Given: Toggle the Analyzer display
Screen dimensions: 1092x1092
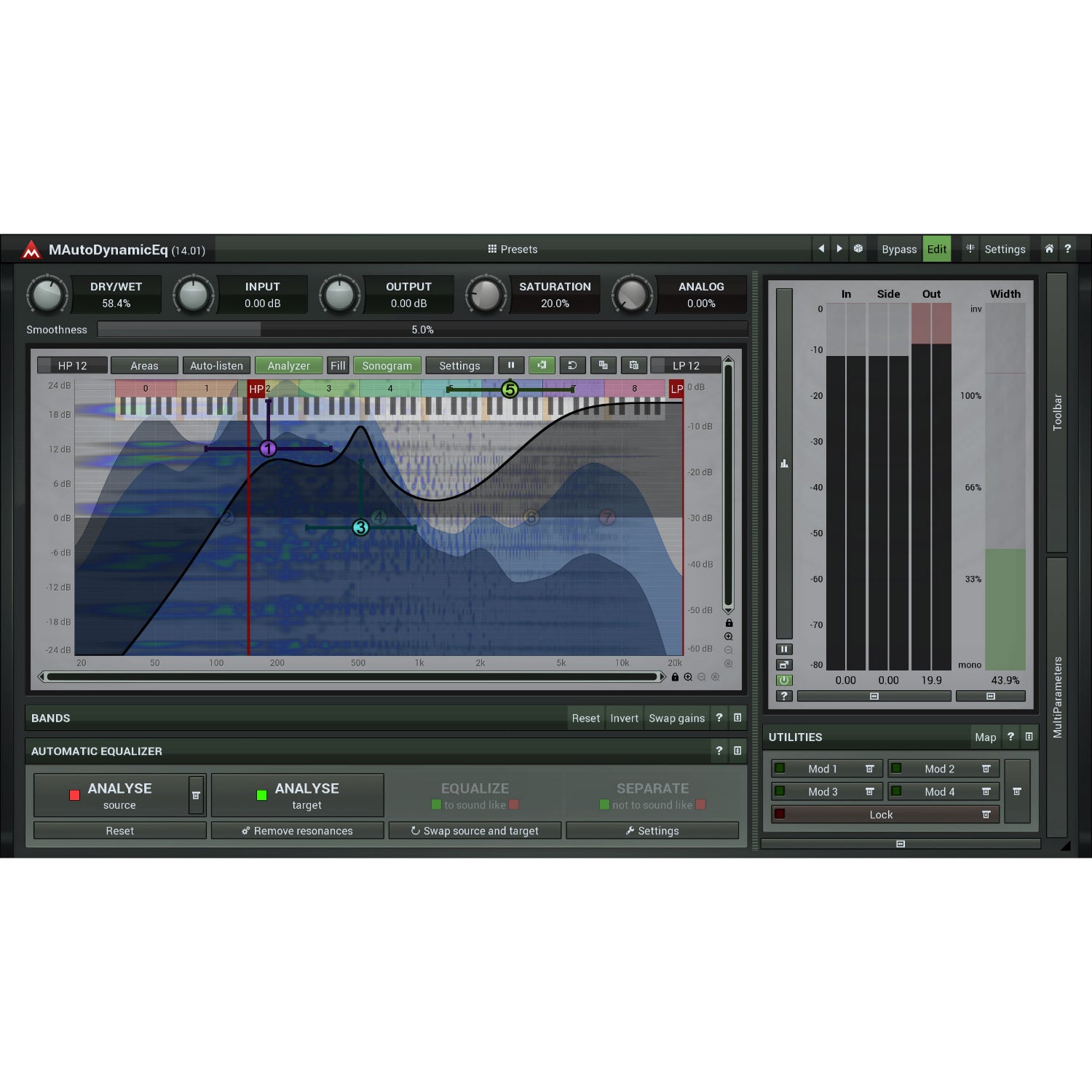Looking at the screenshot, I should tap(288, 365).
